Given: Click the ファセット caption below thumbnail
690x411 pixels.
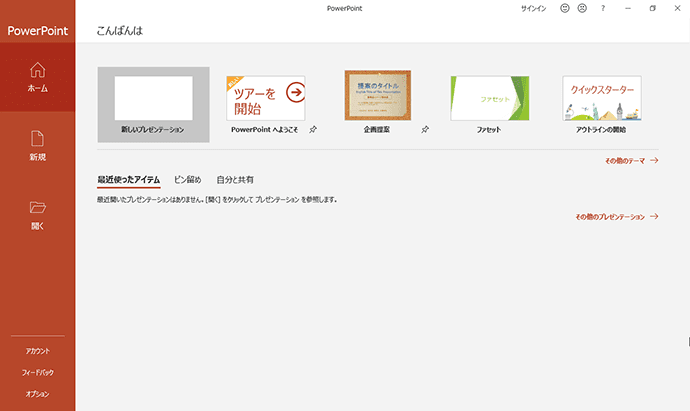Looking at the screenshot, I should tap(489, 129).
